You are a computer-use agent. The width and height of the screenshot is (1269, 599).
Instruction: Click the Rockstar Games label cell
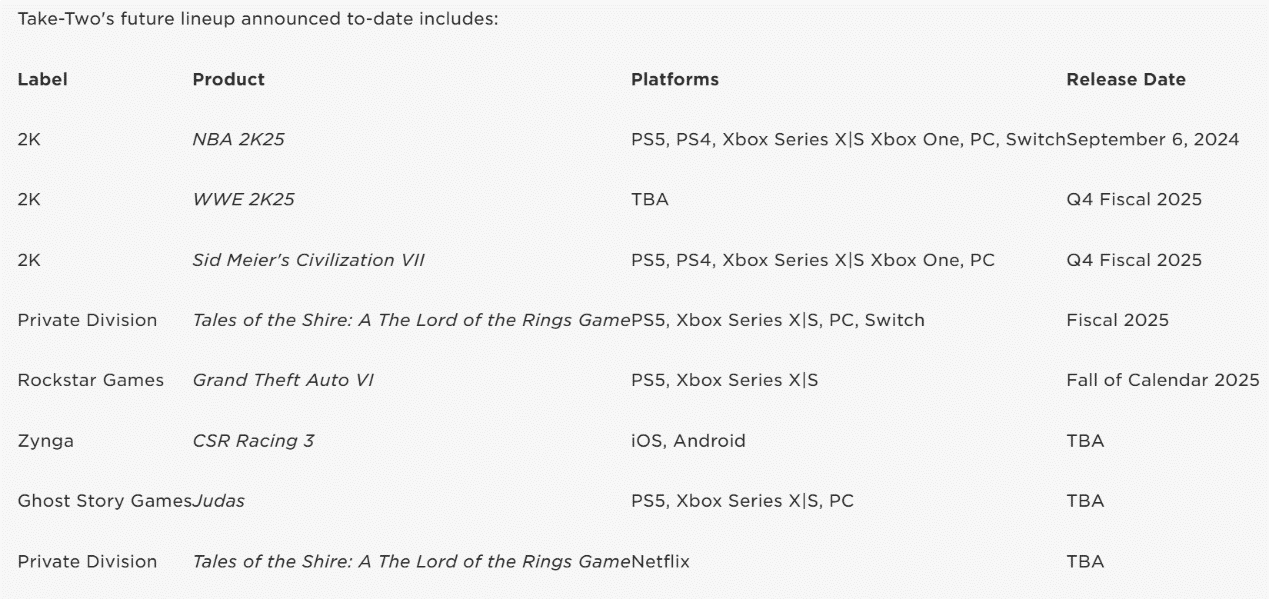pos(90,380)
